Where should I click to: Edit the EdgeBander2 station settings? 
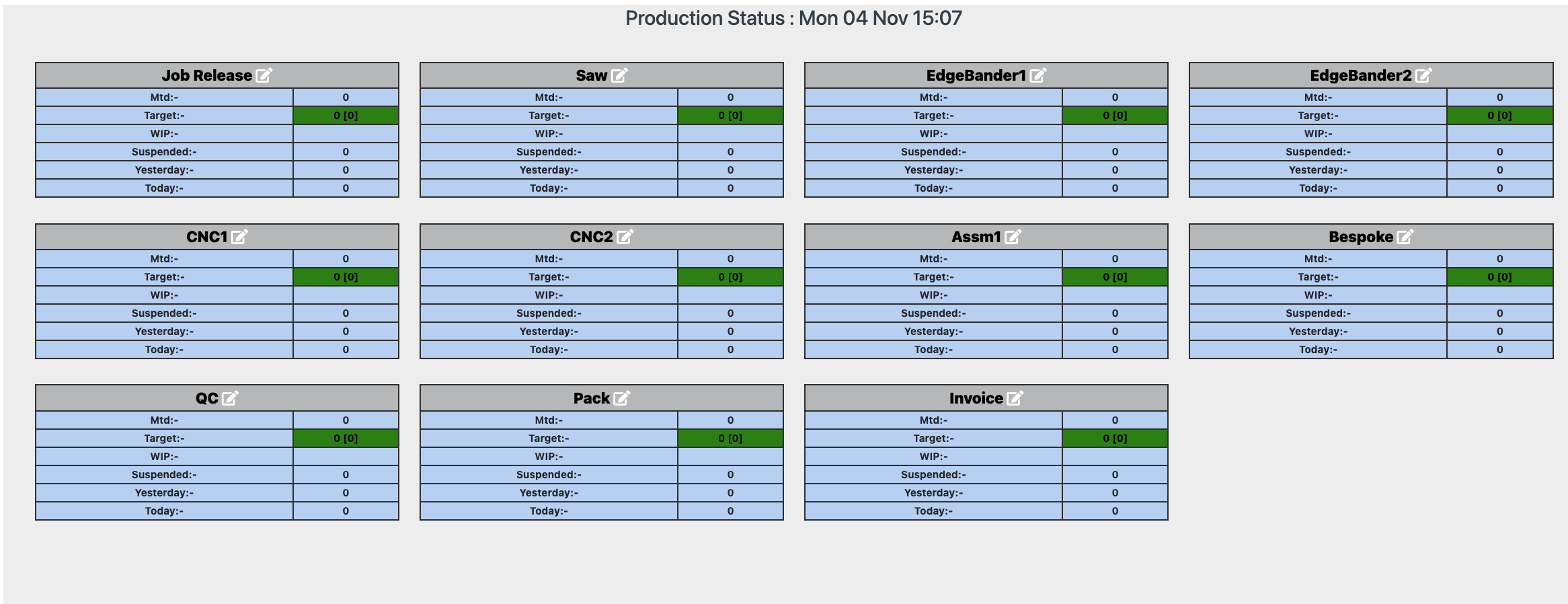pos(1423,75)
